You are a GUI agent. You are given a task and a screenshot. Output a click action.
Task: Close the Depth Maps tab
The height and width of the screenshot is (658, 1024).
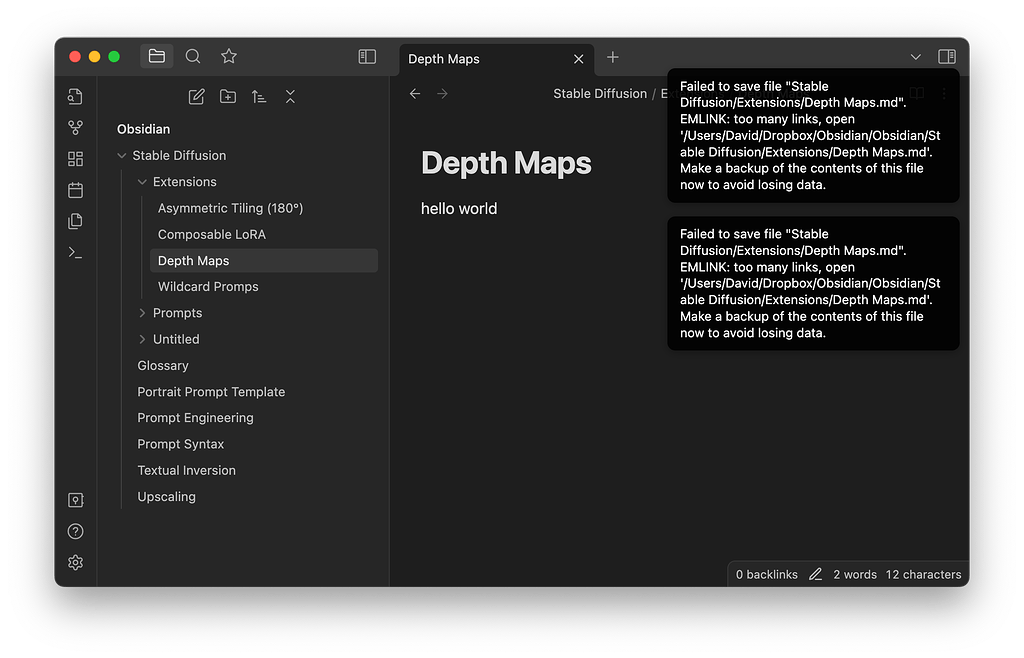tap(579, 59)
